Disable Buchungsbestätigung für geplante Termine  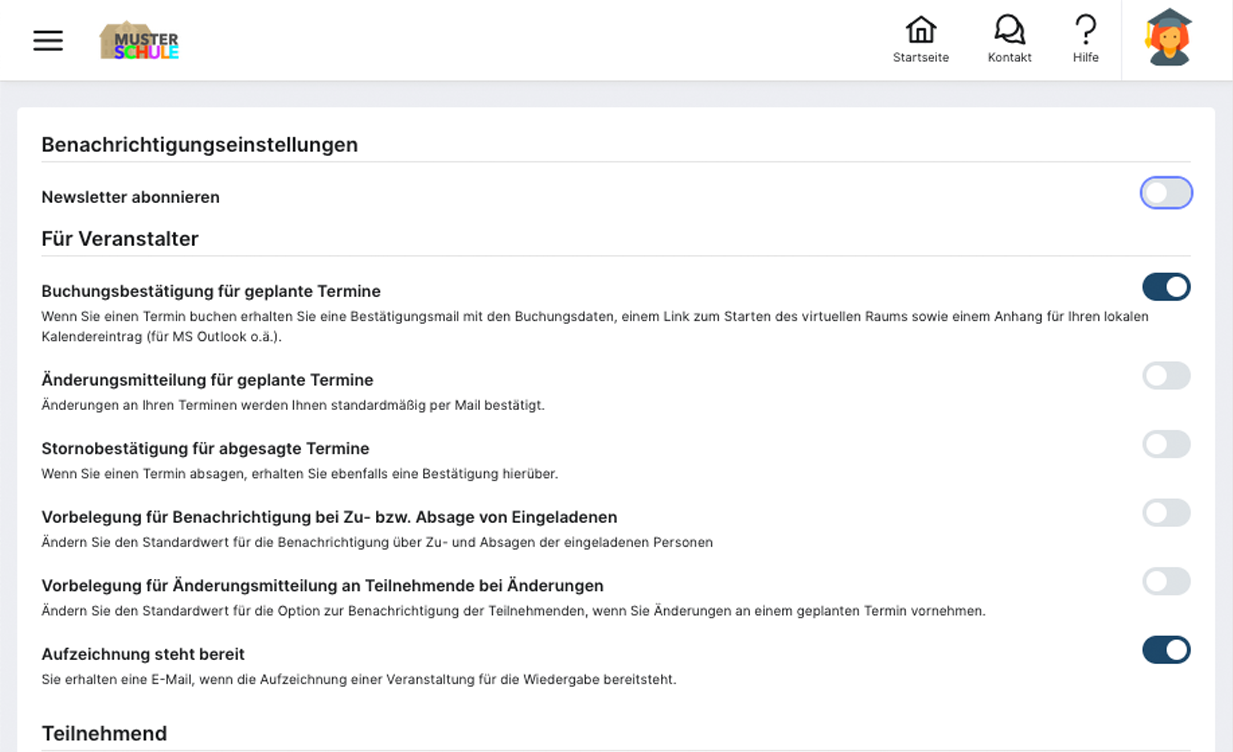coord(1166,287)
